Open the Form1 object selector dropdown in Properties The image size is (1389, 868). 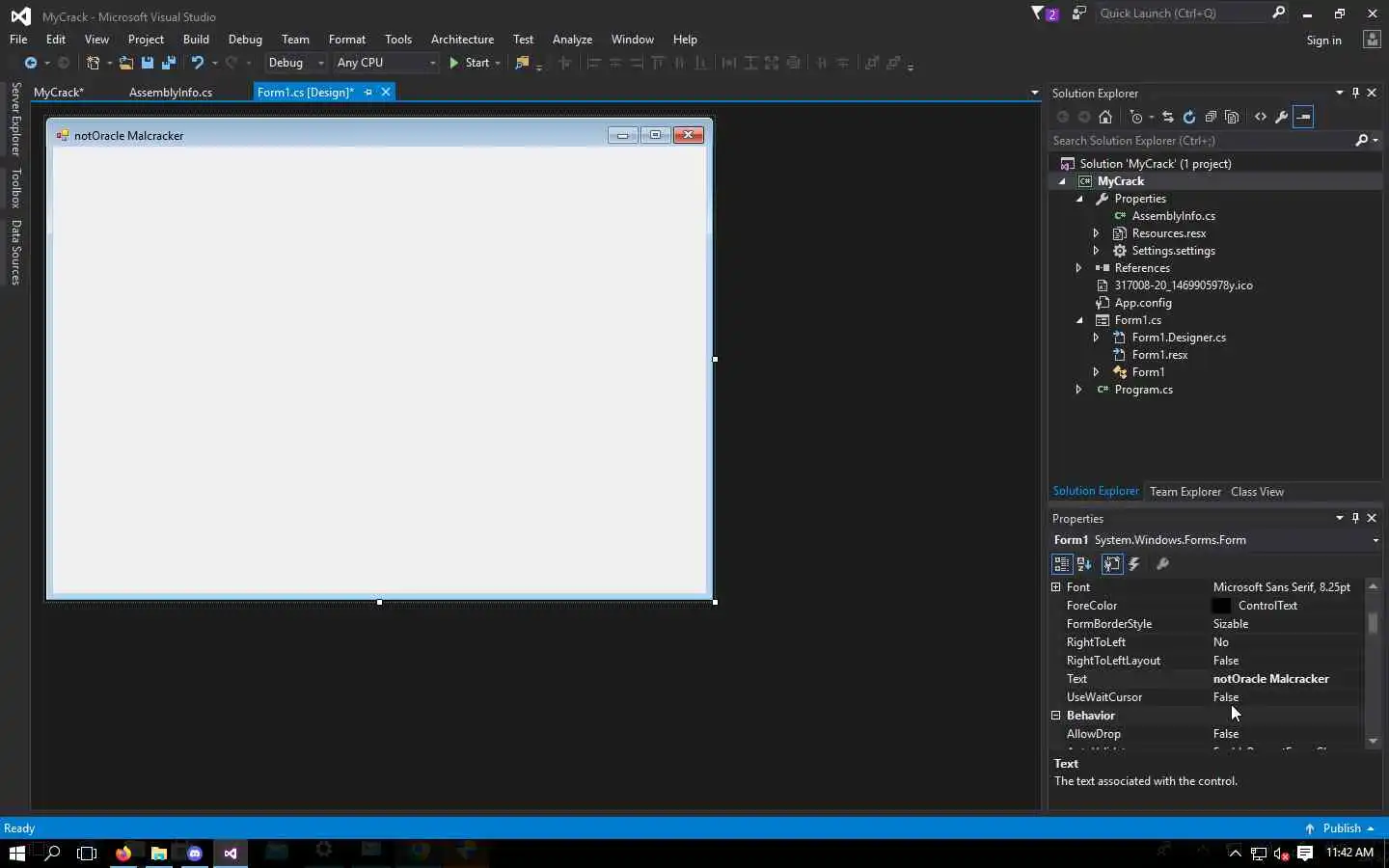point(1375,540)
